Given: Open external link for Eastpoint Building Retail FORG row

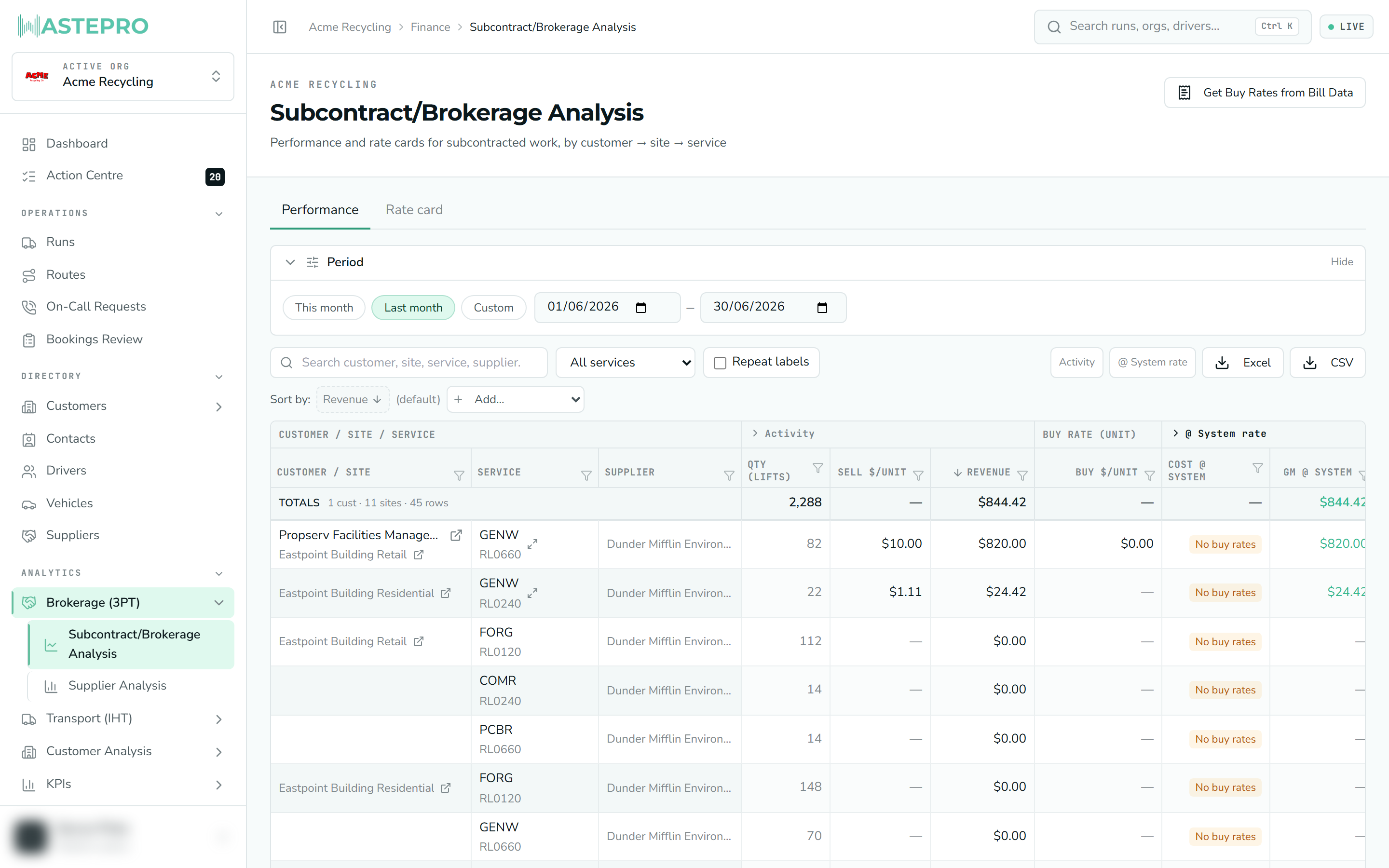Looking at the screenshot, I should (x=419, y=641).
